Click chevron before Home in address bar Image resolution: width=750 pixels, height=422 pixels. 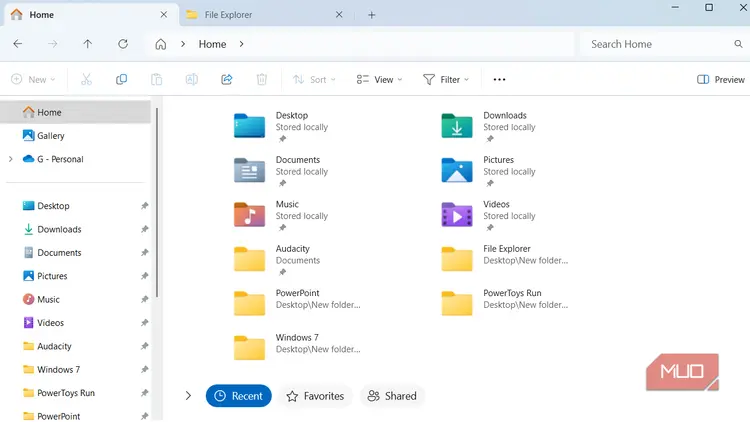[x=183, y=44]
